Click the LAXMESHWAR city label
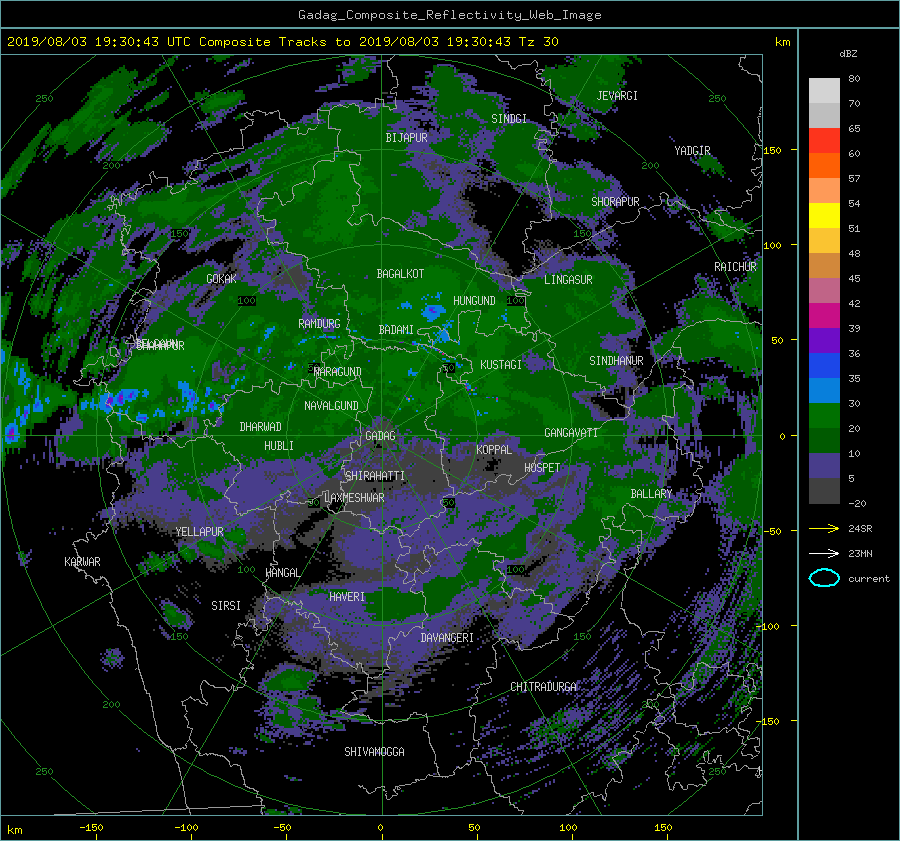The height and width of the screenshot is (841, 900). coord(354,498)
